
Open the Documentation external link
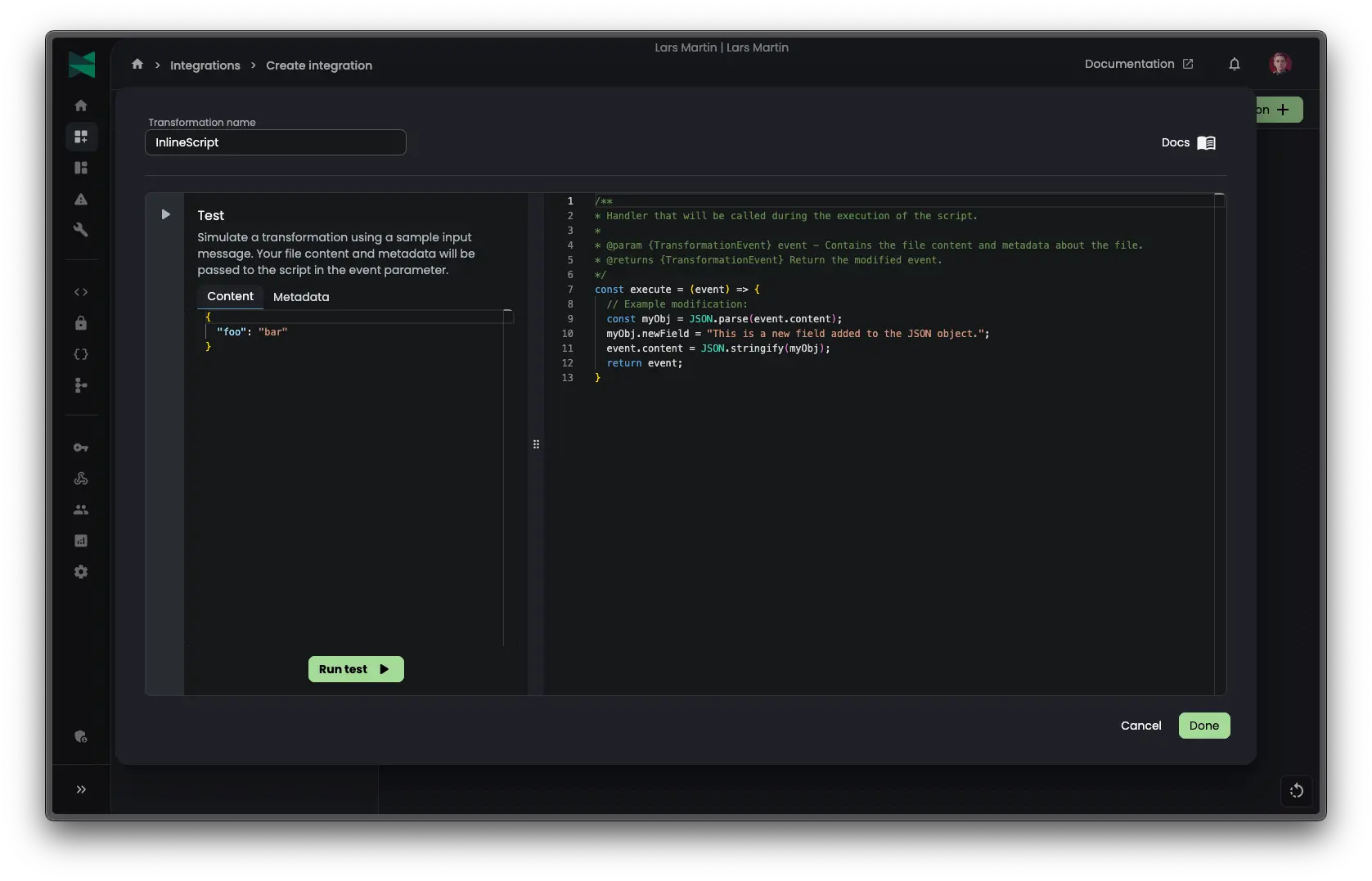(1138, 64)
